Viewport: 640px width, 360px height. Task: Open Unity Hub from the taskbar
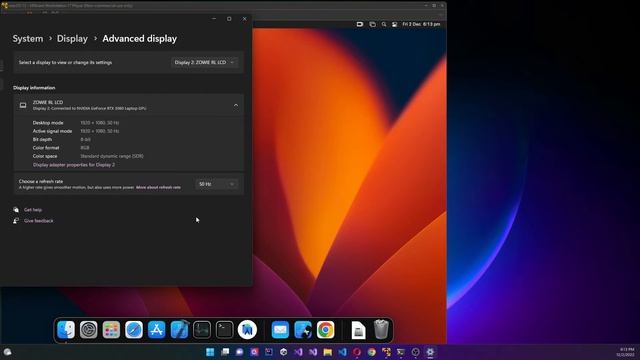284,352
